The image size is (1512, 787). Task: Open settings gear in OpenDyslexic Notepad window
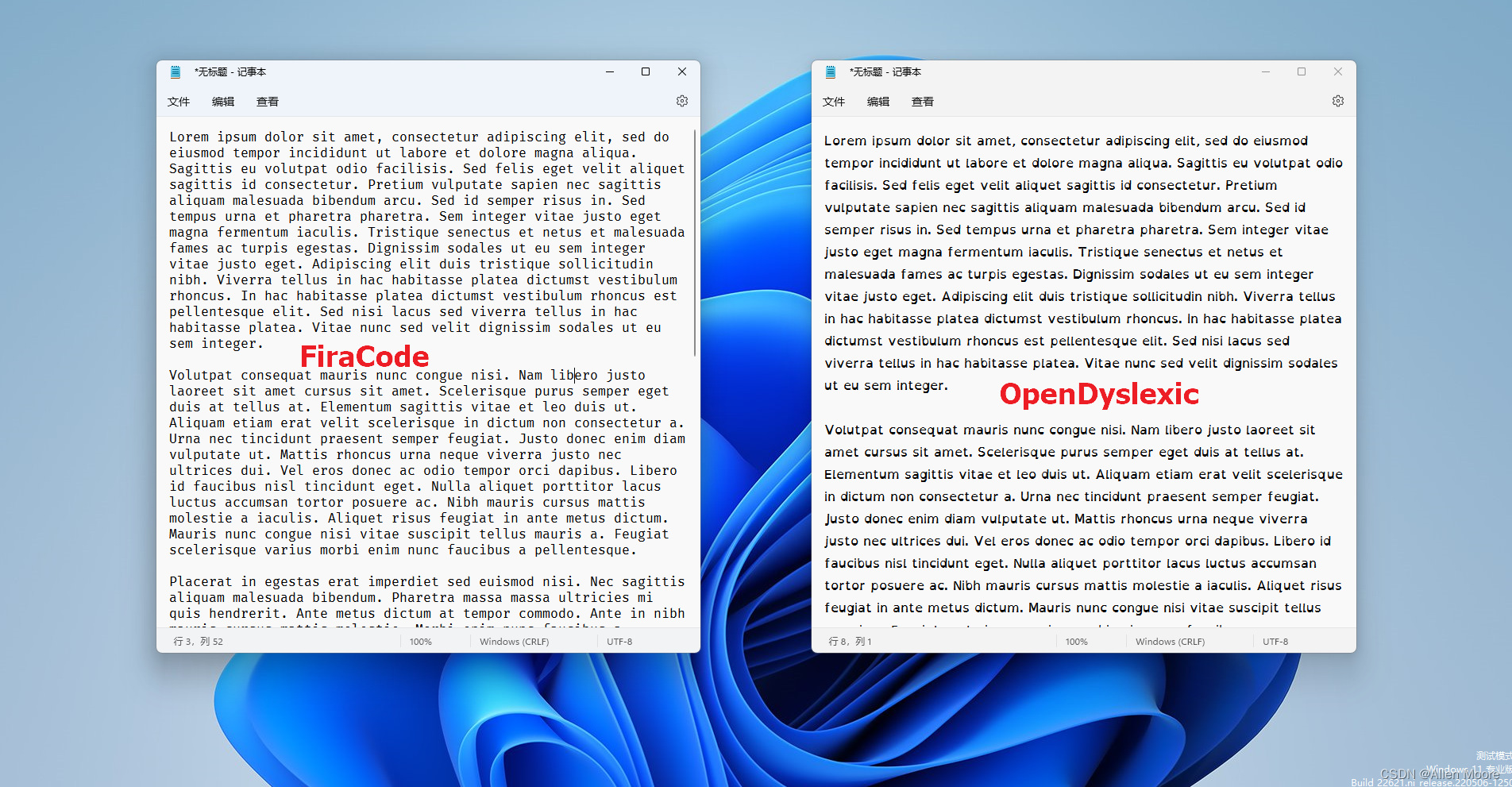point(1338,101)
